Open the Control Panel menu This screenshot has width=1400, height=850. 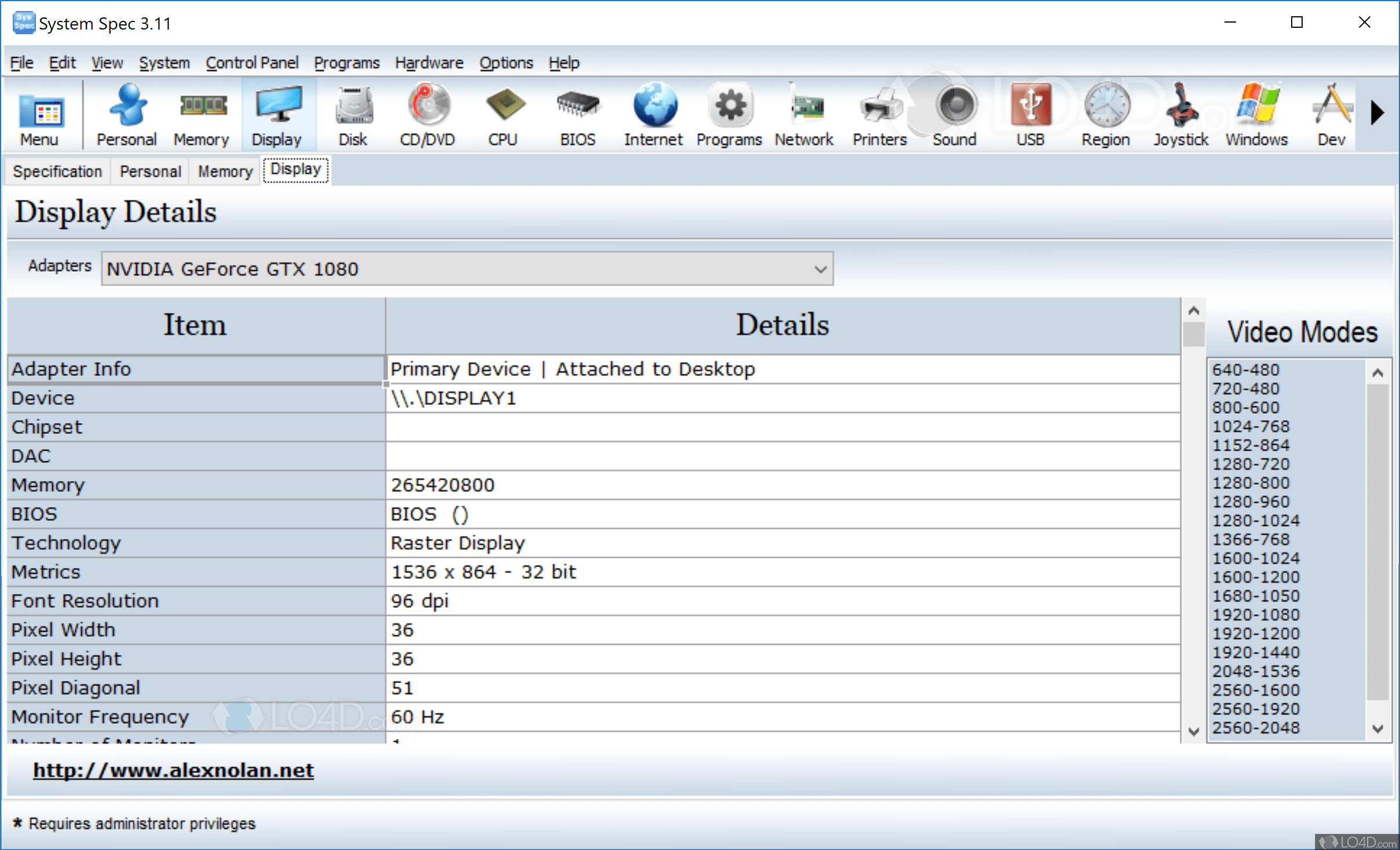[252, 63]
